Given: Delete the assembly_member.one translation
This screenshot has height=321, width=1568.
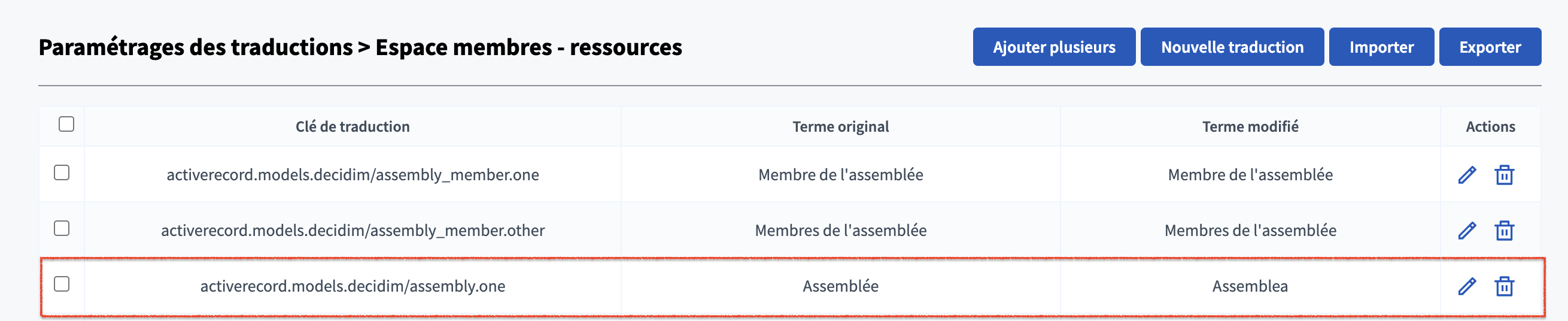Looking at the screenshot, I should [1503, 175].
